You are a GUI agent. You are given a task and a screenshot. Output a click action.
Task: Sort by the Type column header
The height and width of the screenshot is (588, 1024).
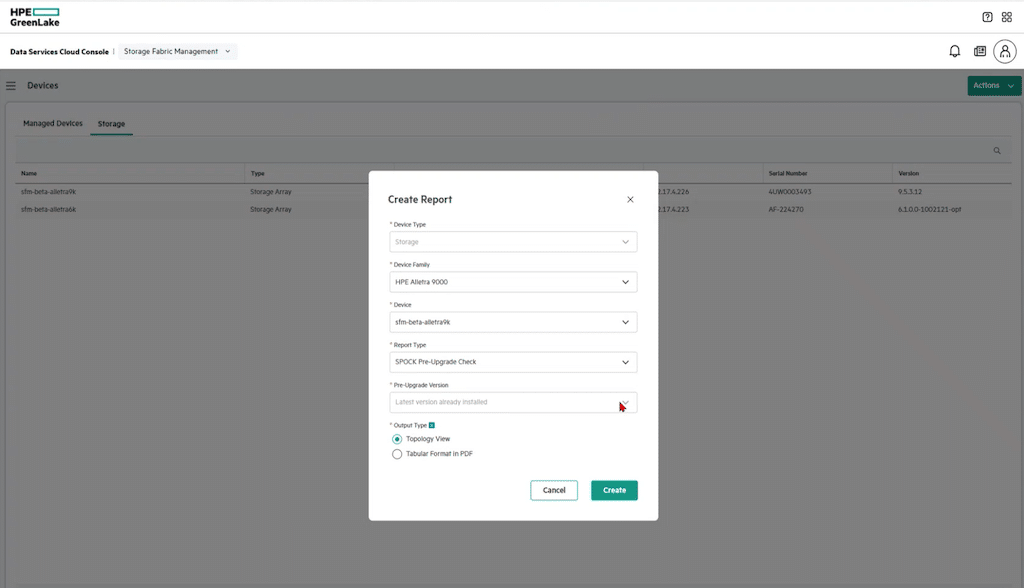(x=257, y=174)
